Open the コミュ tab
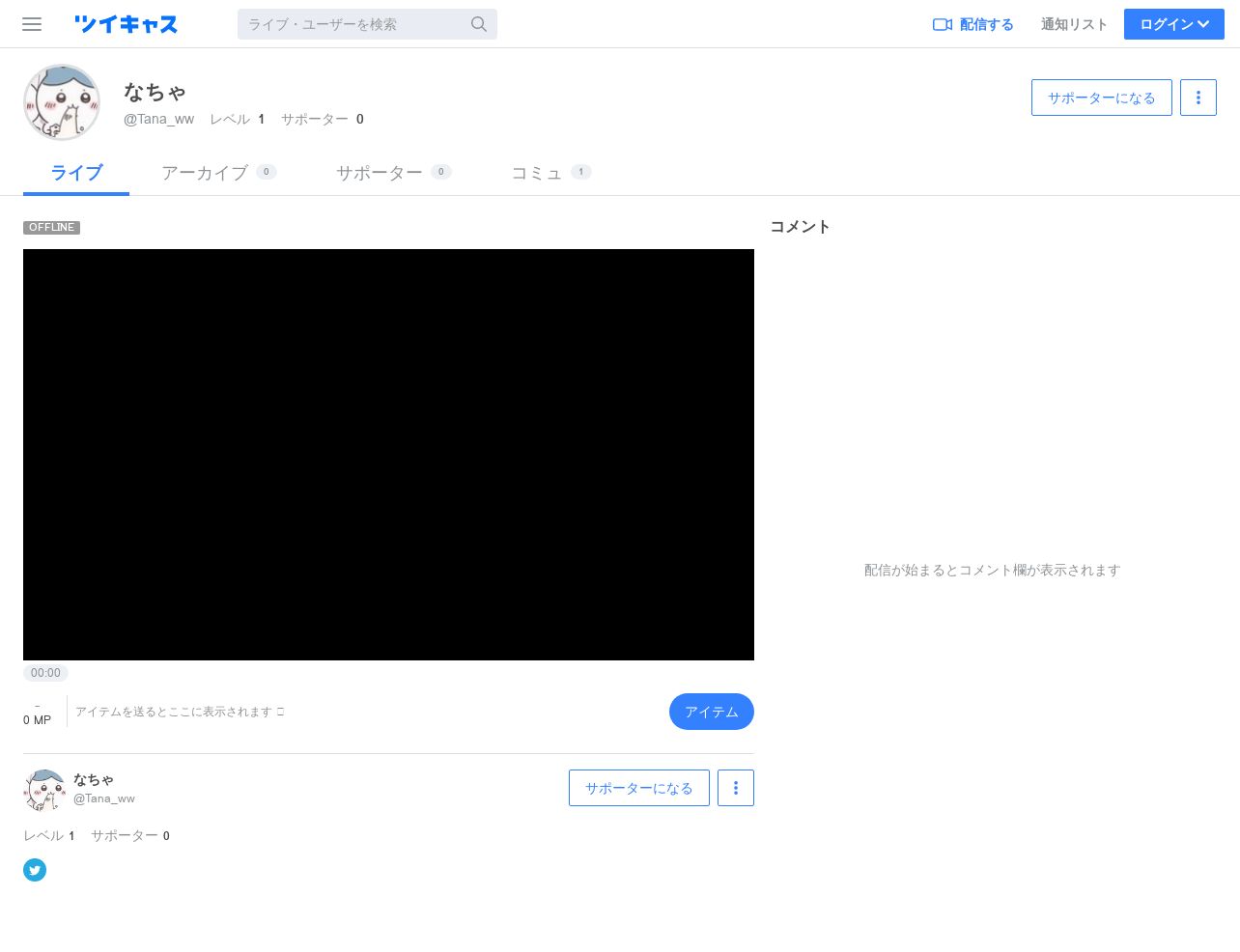 550,173
